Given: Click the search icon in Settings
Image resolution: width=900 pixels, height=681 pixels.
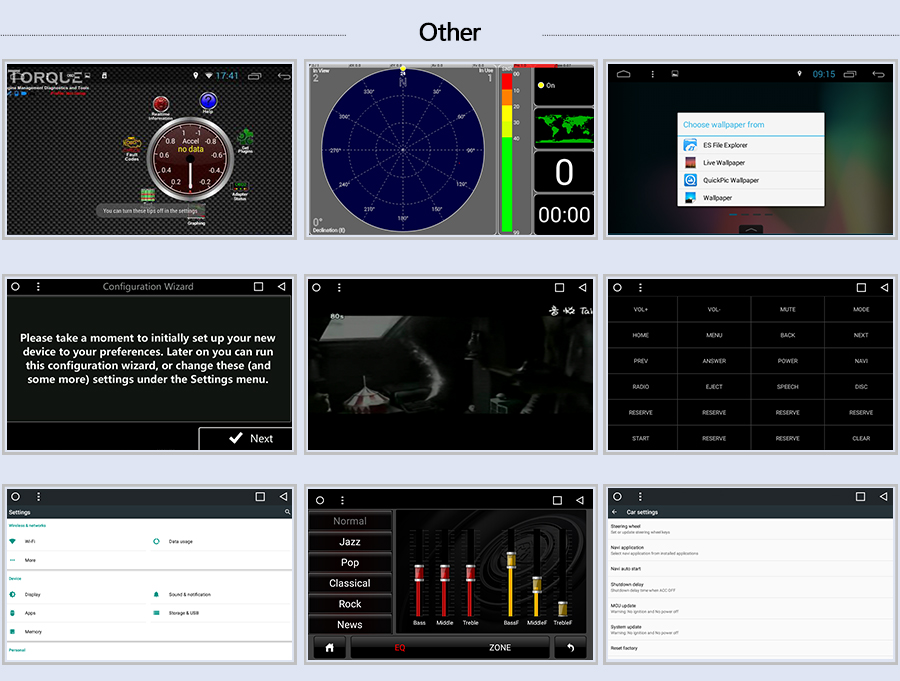Looking at the screenshot, I should click(288, 512).
